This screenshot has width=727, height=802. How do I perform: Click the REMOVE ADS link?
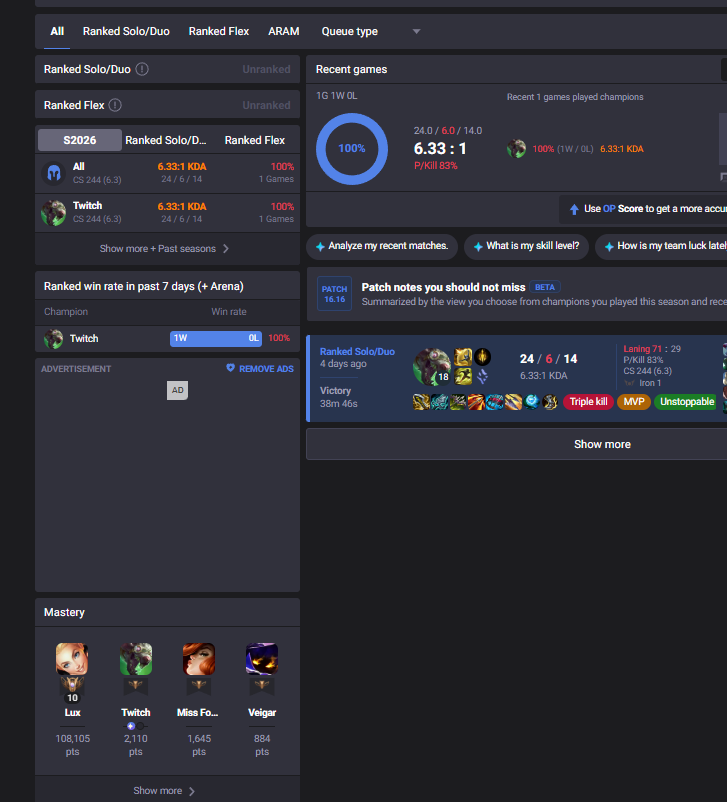tap(260, 369)
